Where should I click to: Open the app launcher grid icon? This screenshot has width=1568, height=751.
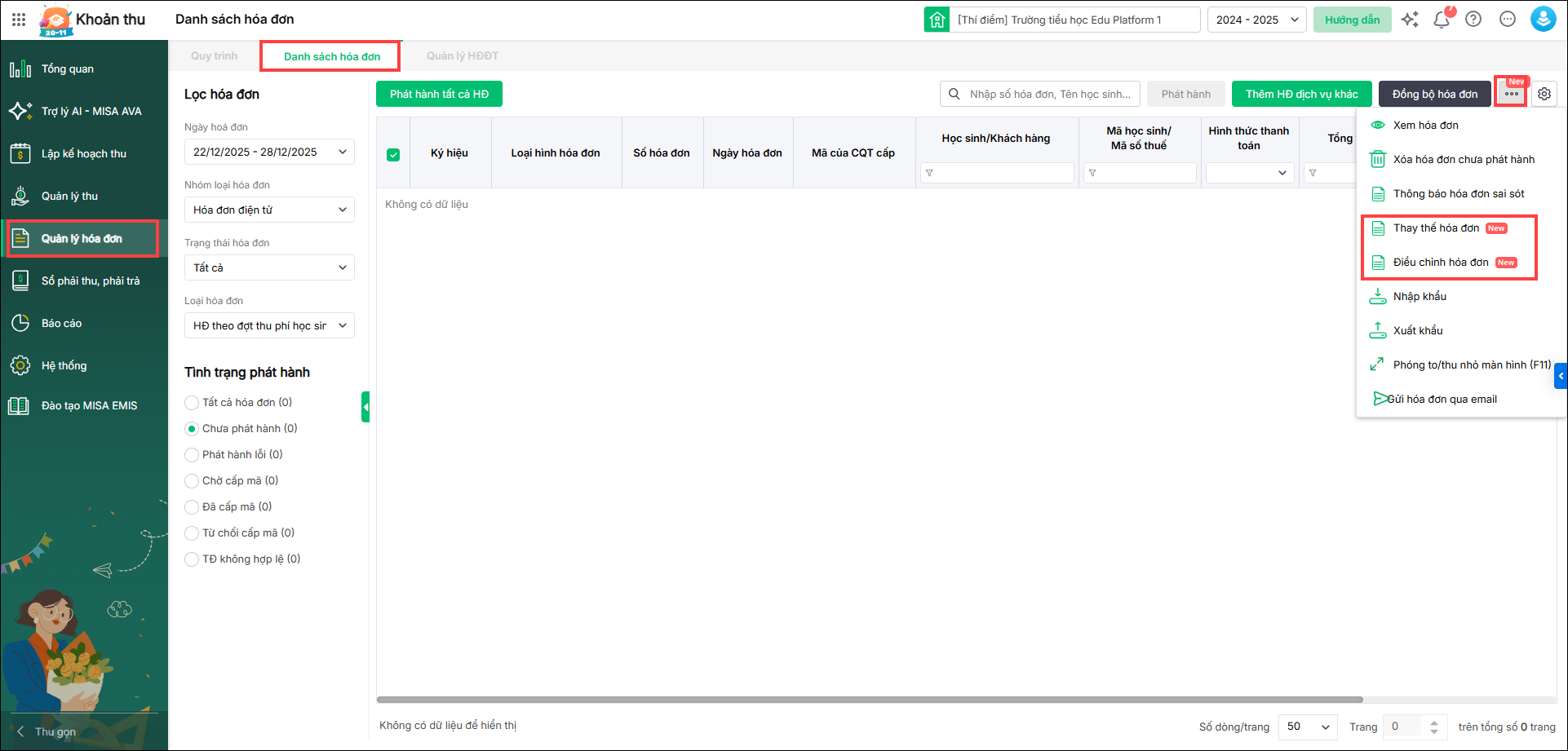(19, 20)
